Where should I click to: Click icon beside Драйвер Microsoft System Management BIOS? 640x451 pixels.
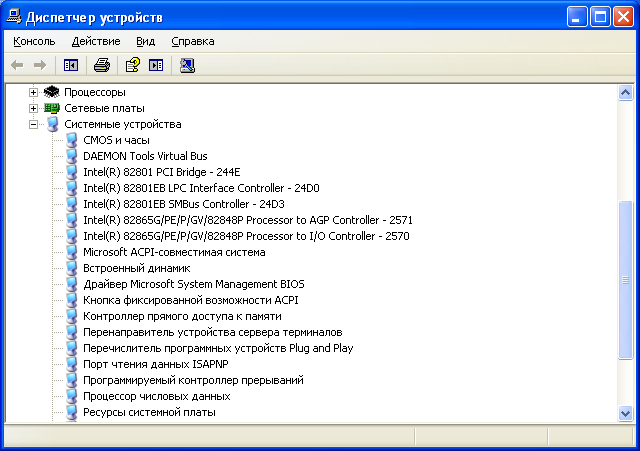pyautogui.click(x=72, y=284)
